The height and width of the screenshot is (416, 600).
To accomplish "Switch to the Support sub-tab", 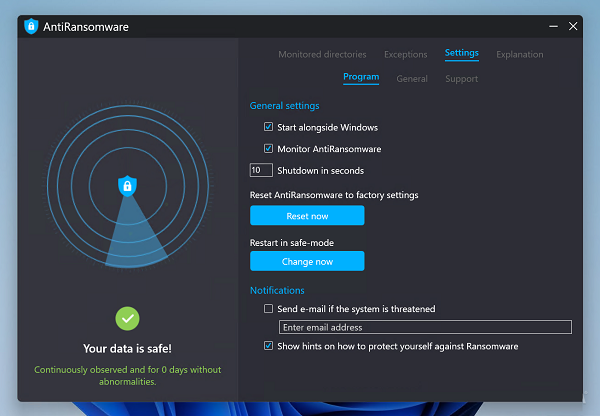I will coord(461,79).
